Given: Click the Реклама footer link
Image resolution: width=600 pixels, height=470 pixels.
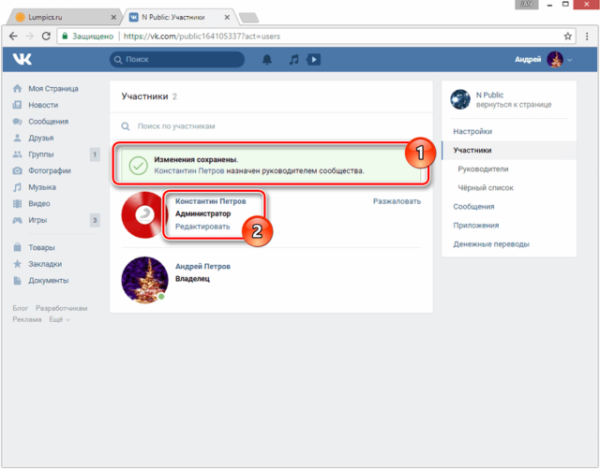Looking at the screenshot, I should [27, 319].
